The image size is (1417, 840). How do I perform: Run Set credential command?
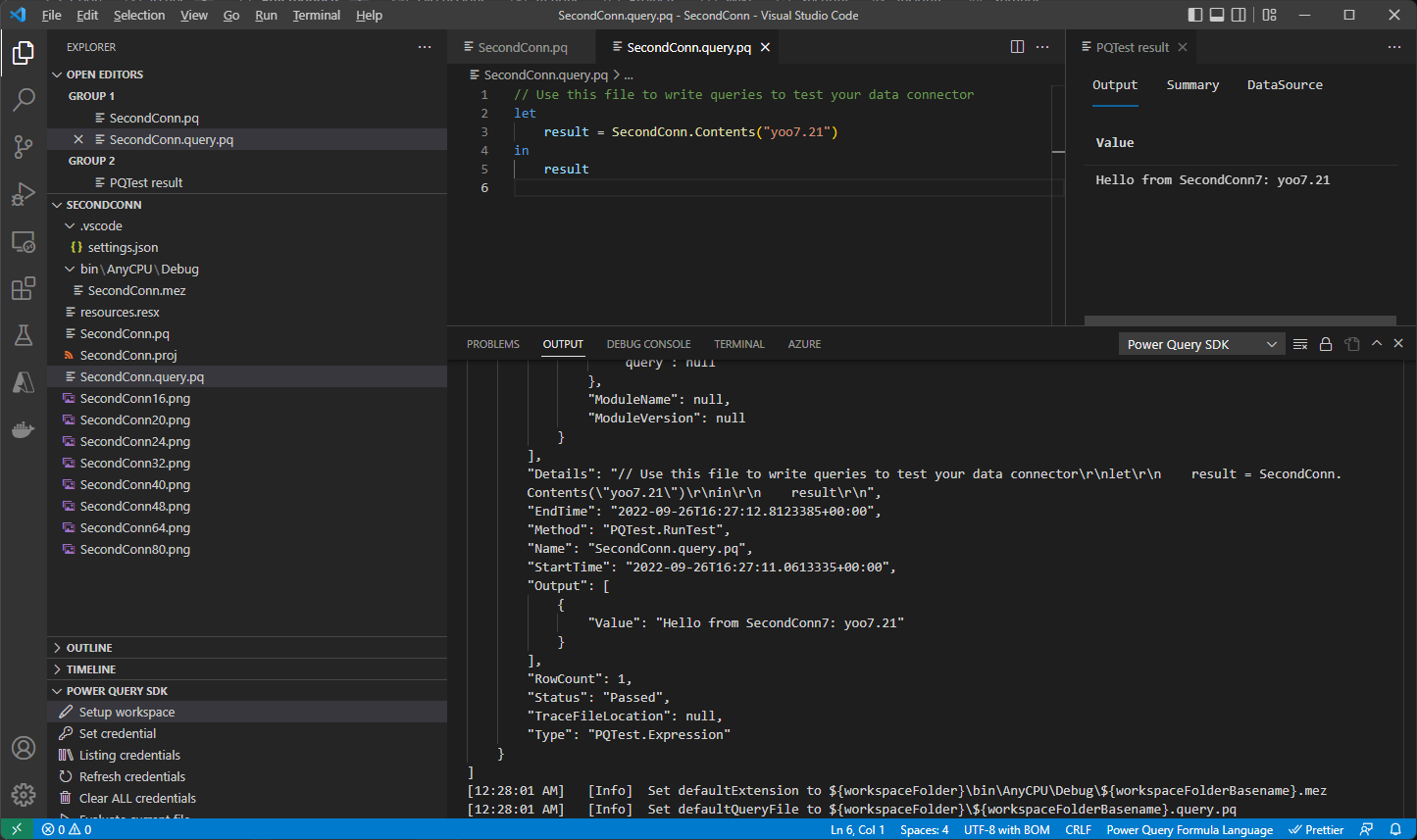pyautogui.click(x=247, y=734)
